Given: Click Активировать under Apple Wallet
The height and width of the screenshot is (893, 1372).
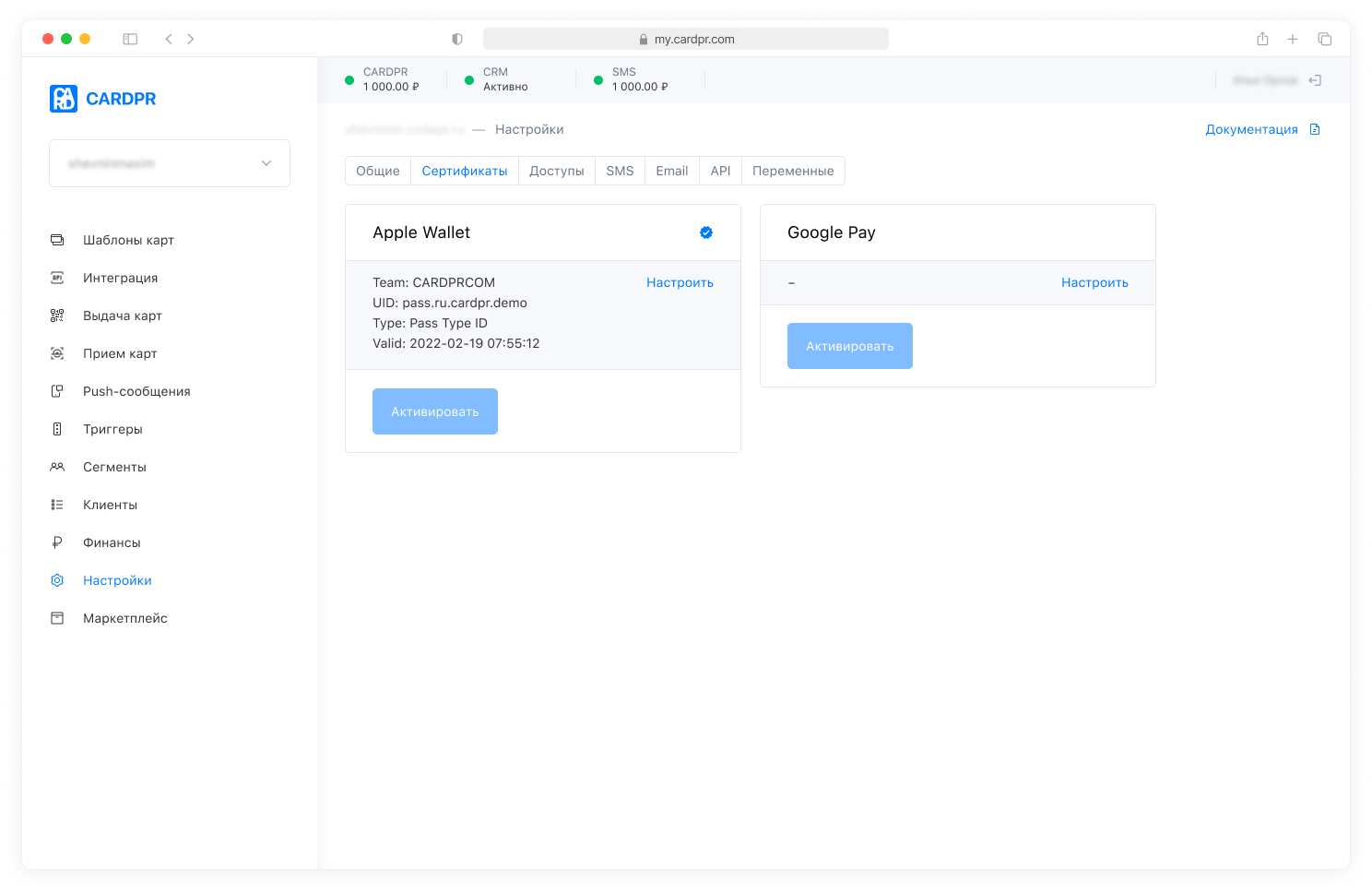Looking at the screenshot, I should 435,411.
